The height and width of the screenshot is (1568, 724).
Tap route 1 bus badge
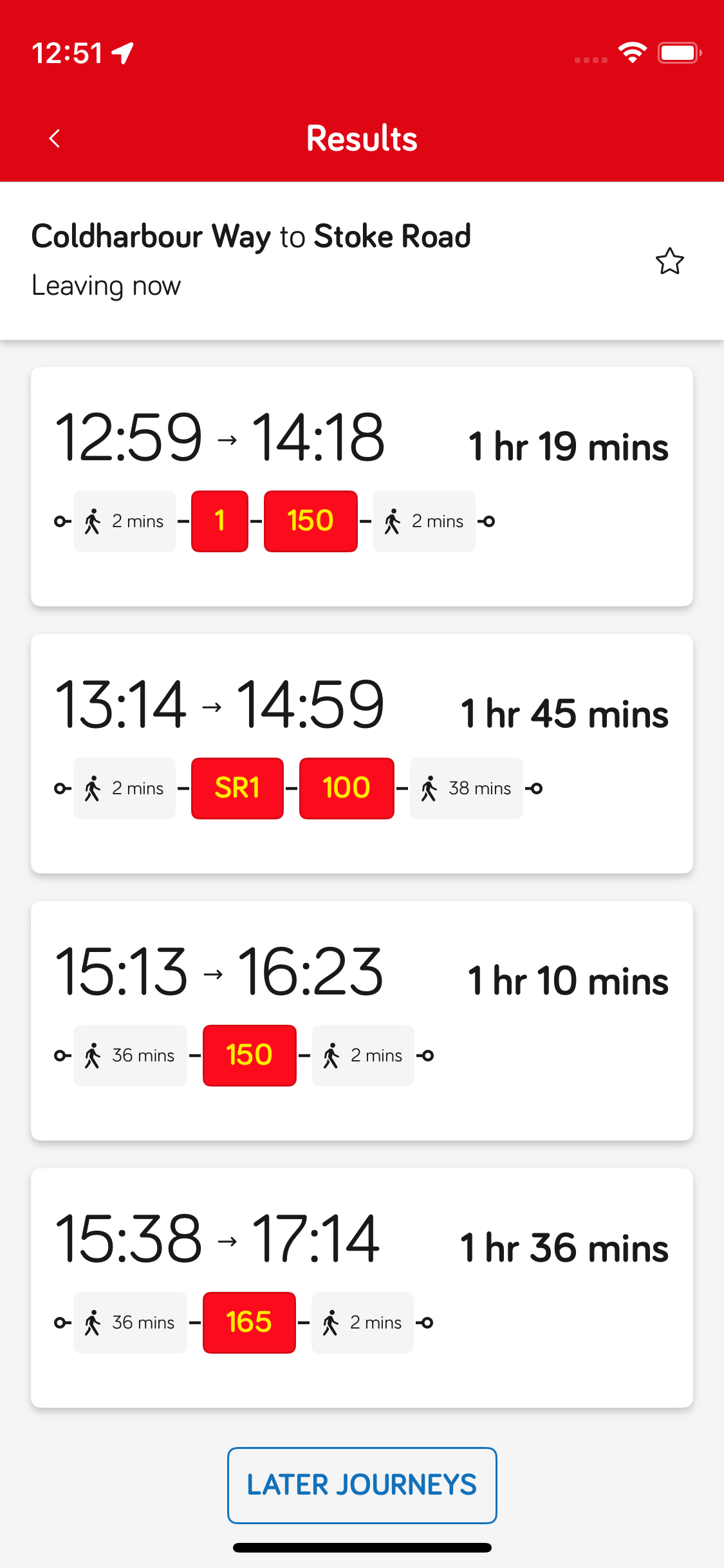219,521
